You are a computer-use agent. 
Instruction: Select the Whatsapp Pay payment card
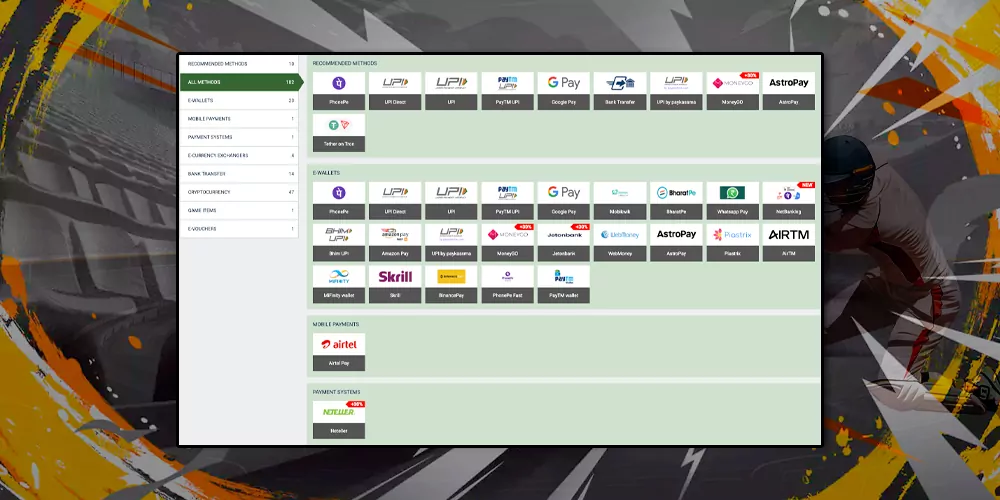(733, 201)
